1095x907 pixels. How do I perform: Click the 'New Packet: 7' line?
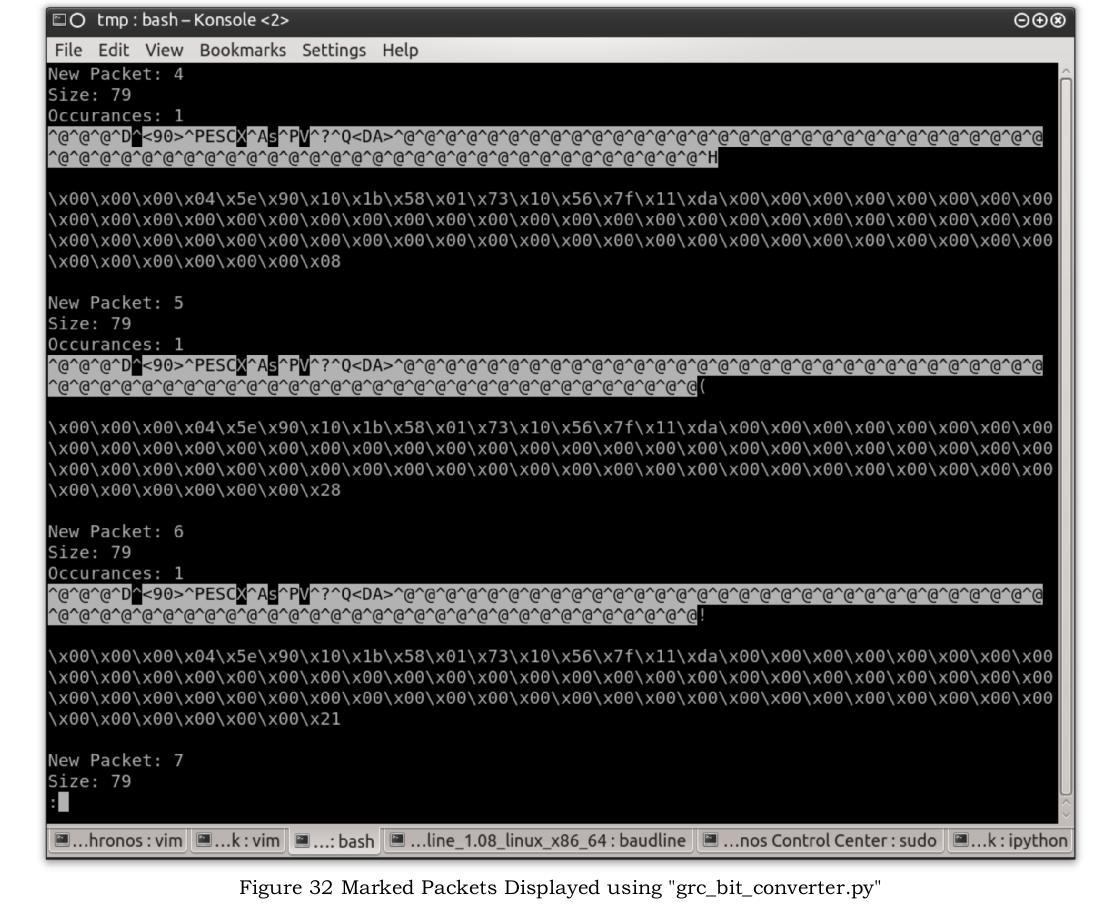click(115, 760)
